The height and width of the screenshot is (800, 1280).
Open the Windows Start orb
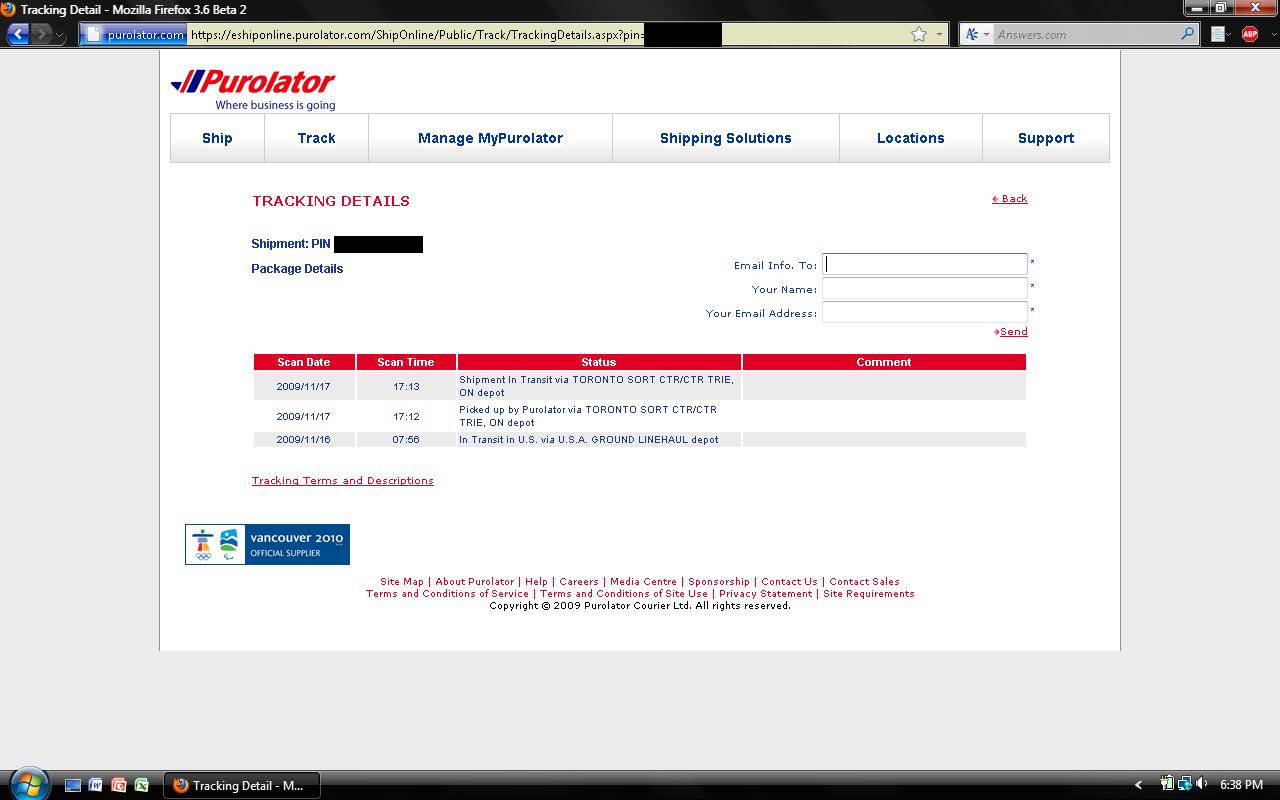point(27,784)
